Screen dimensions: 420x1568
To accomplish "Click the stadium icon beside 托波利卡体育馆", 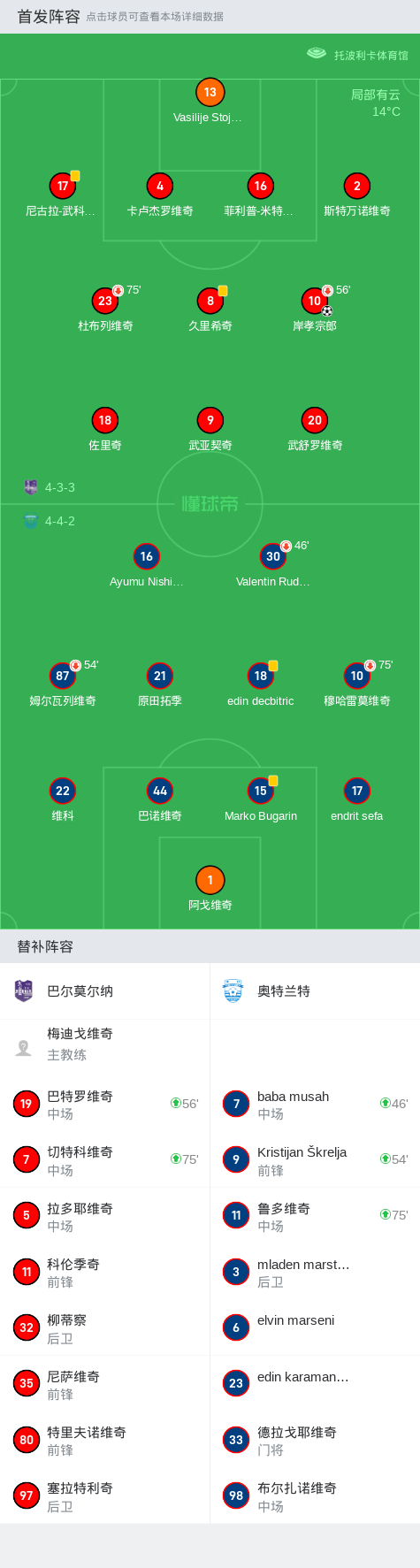I will pyautogui.click(x=317, y=54).
